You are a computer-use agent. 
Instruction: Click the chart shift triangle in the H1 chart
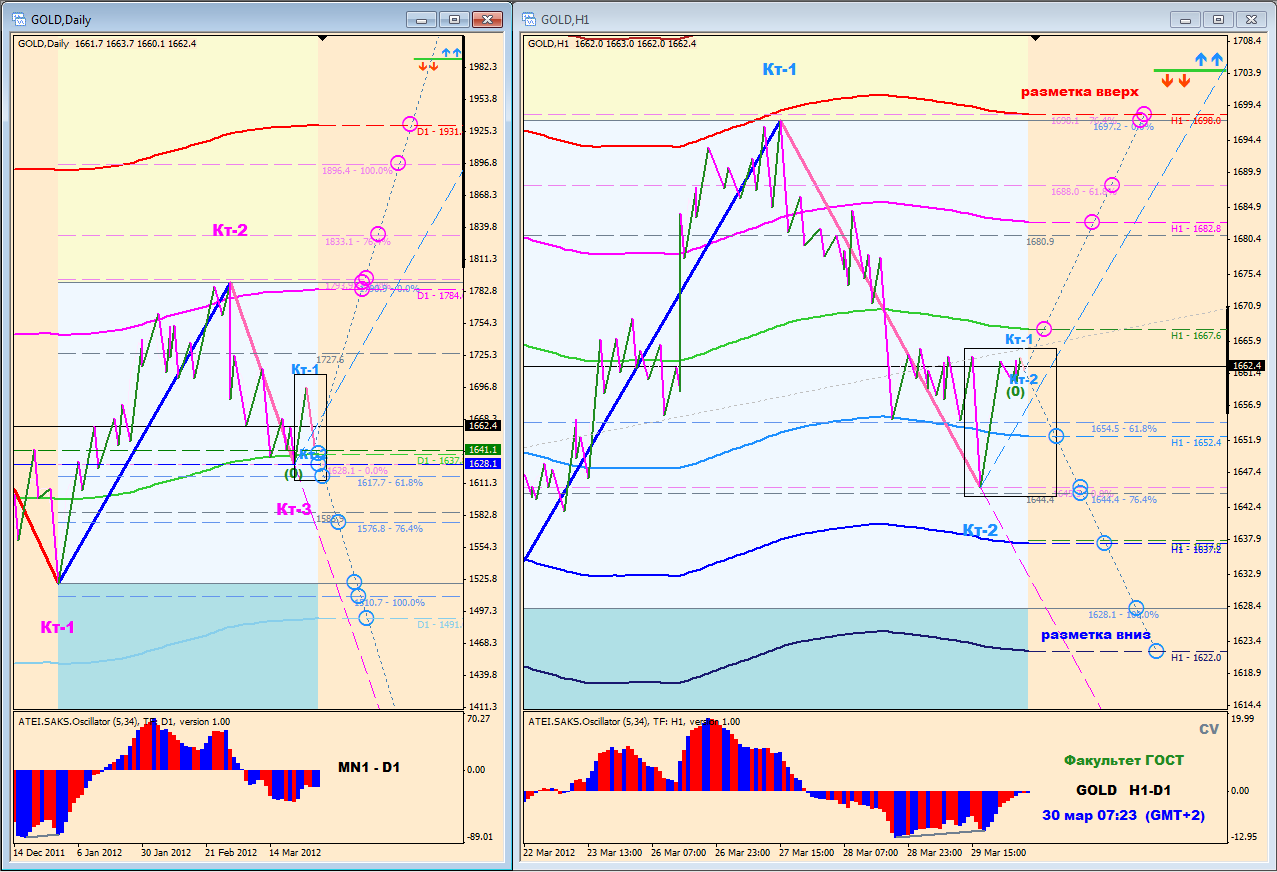point(1033,38)
